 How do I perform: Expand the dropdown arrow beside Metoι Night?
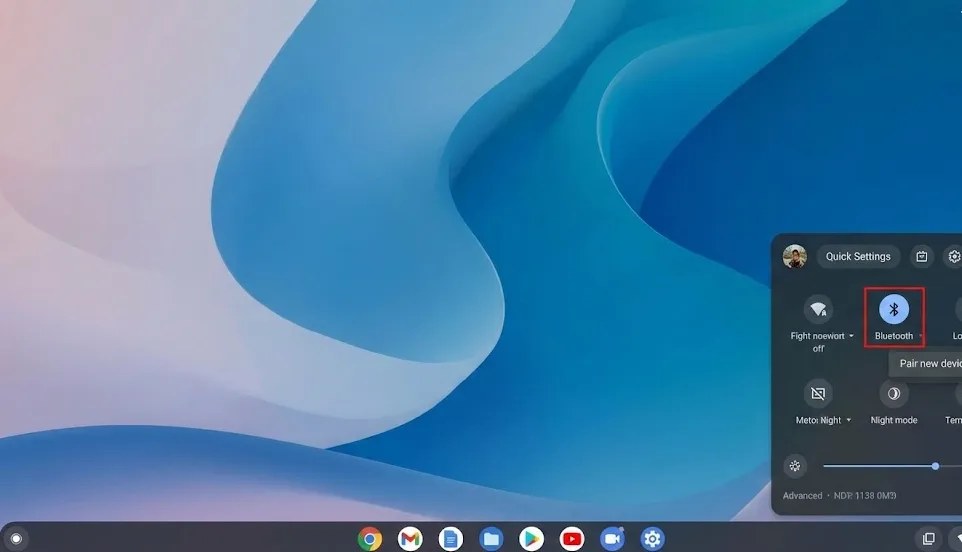849,420
